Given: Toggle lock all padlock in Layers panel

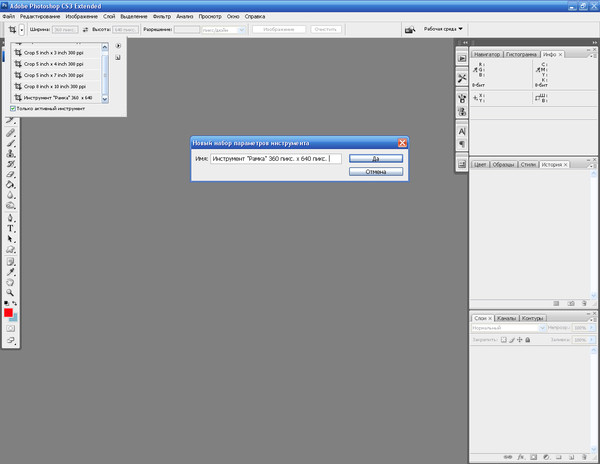Looking at the screenshot, I should 528,340.
